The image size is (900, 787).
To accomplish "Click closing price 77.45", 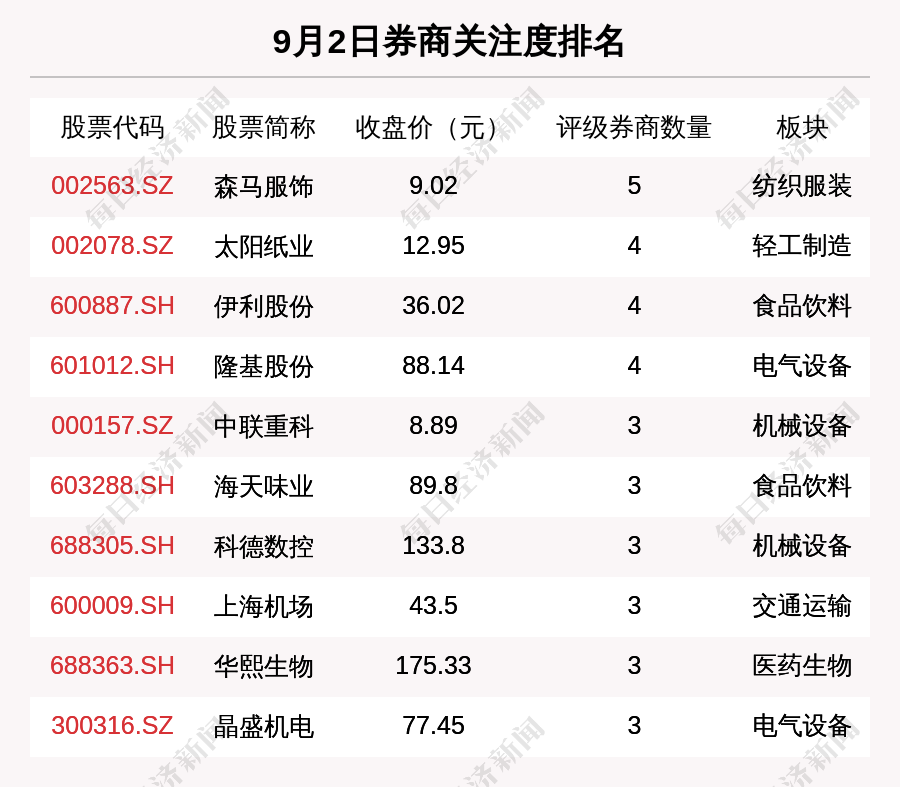I will pyautogui.click(x=433, y=726).
